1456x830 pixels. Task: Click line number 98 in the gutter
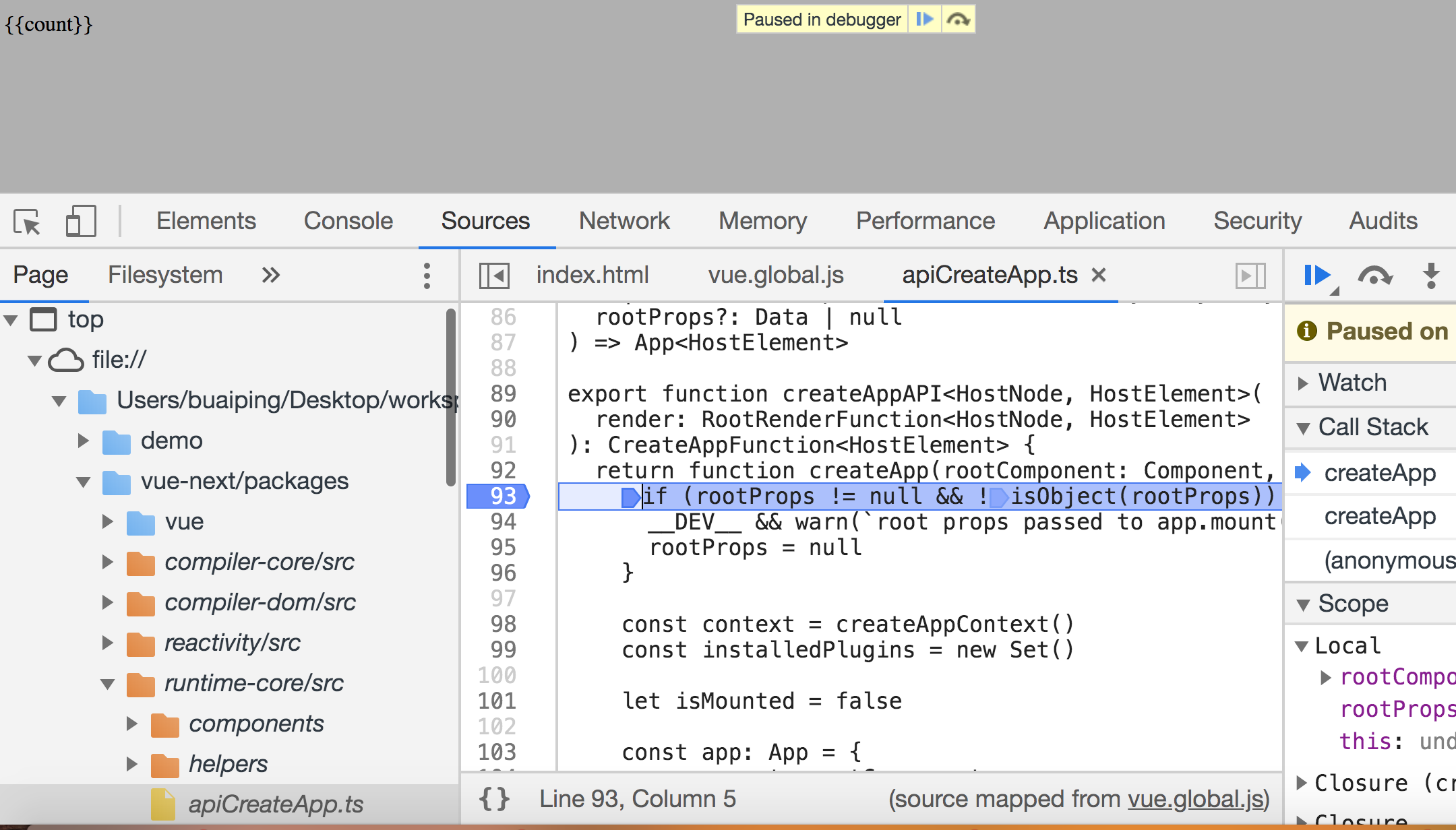click(x=503, y=625)
